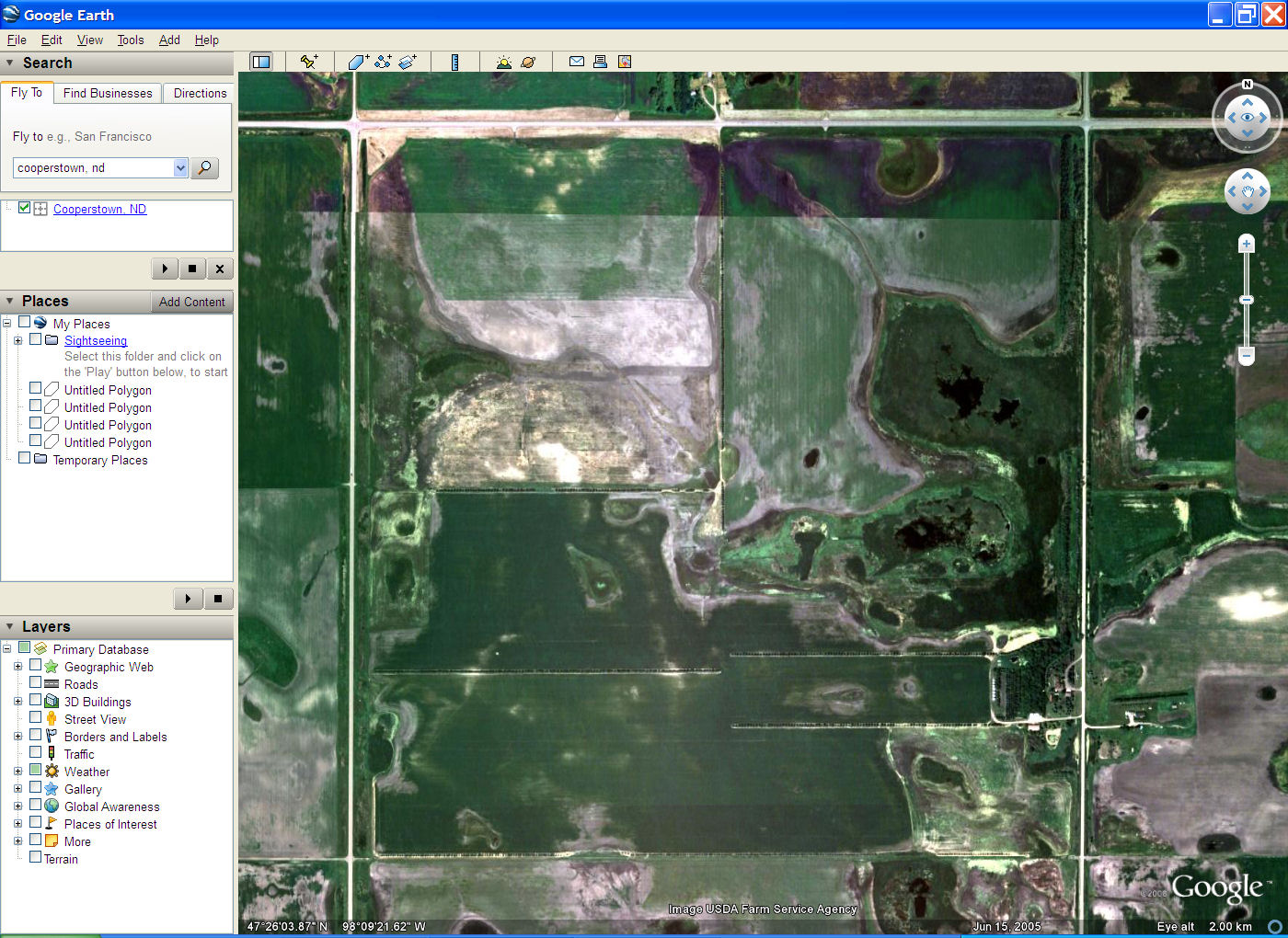Click the Move joystick hand control

point(1248,191)
